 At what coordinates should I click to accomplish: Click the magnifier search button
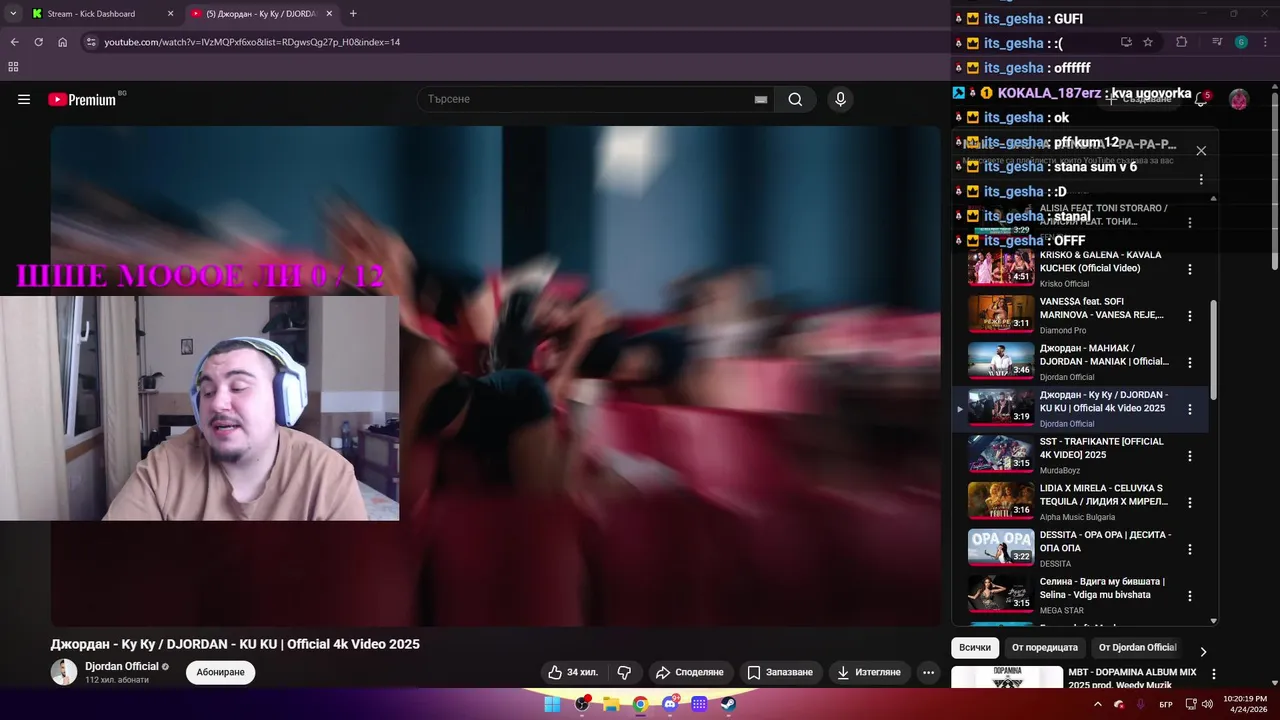click(795, 99)
